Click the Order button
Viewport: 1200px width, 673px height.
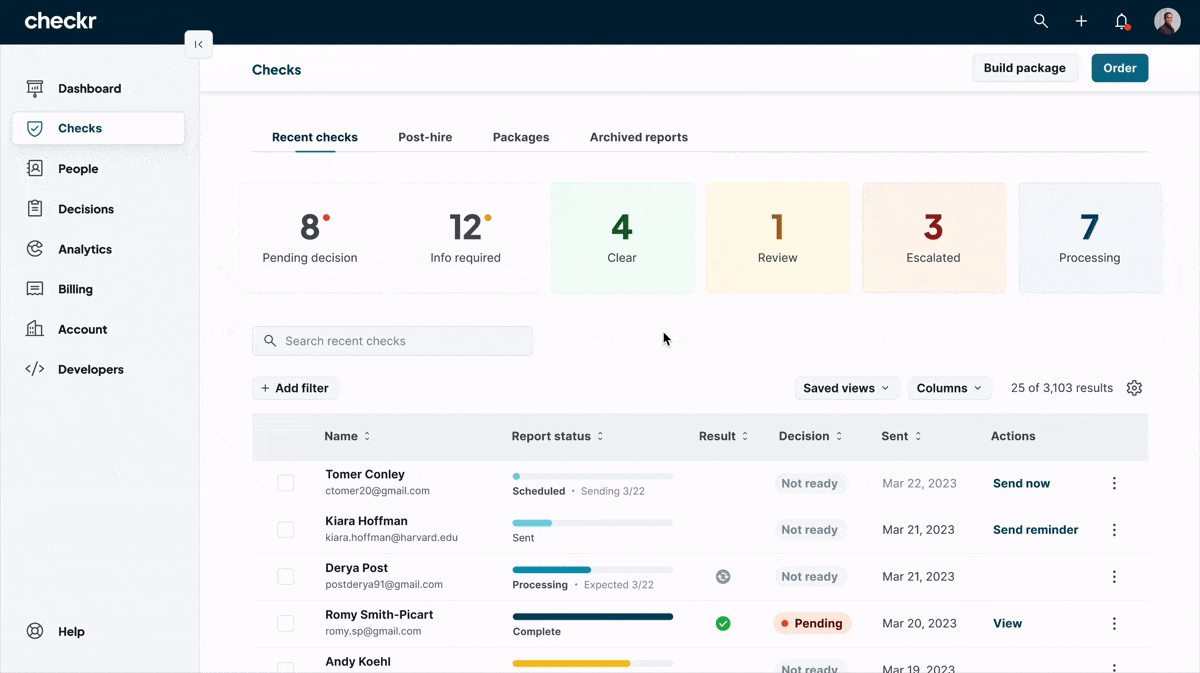coord(1119,68)
